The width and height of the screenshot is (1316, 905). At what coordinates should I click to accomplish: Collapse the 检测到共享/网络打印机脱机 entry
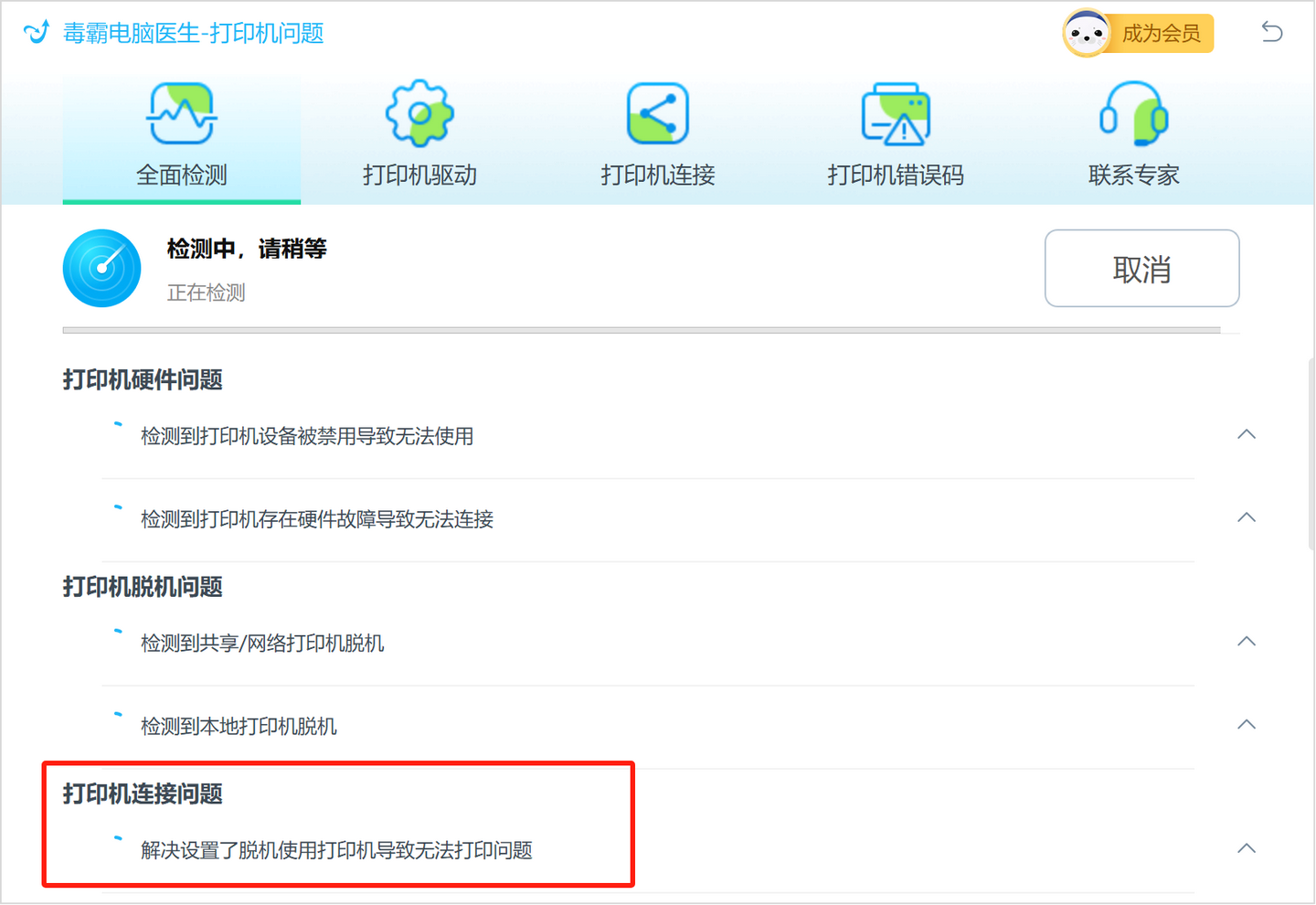1247,641
